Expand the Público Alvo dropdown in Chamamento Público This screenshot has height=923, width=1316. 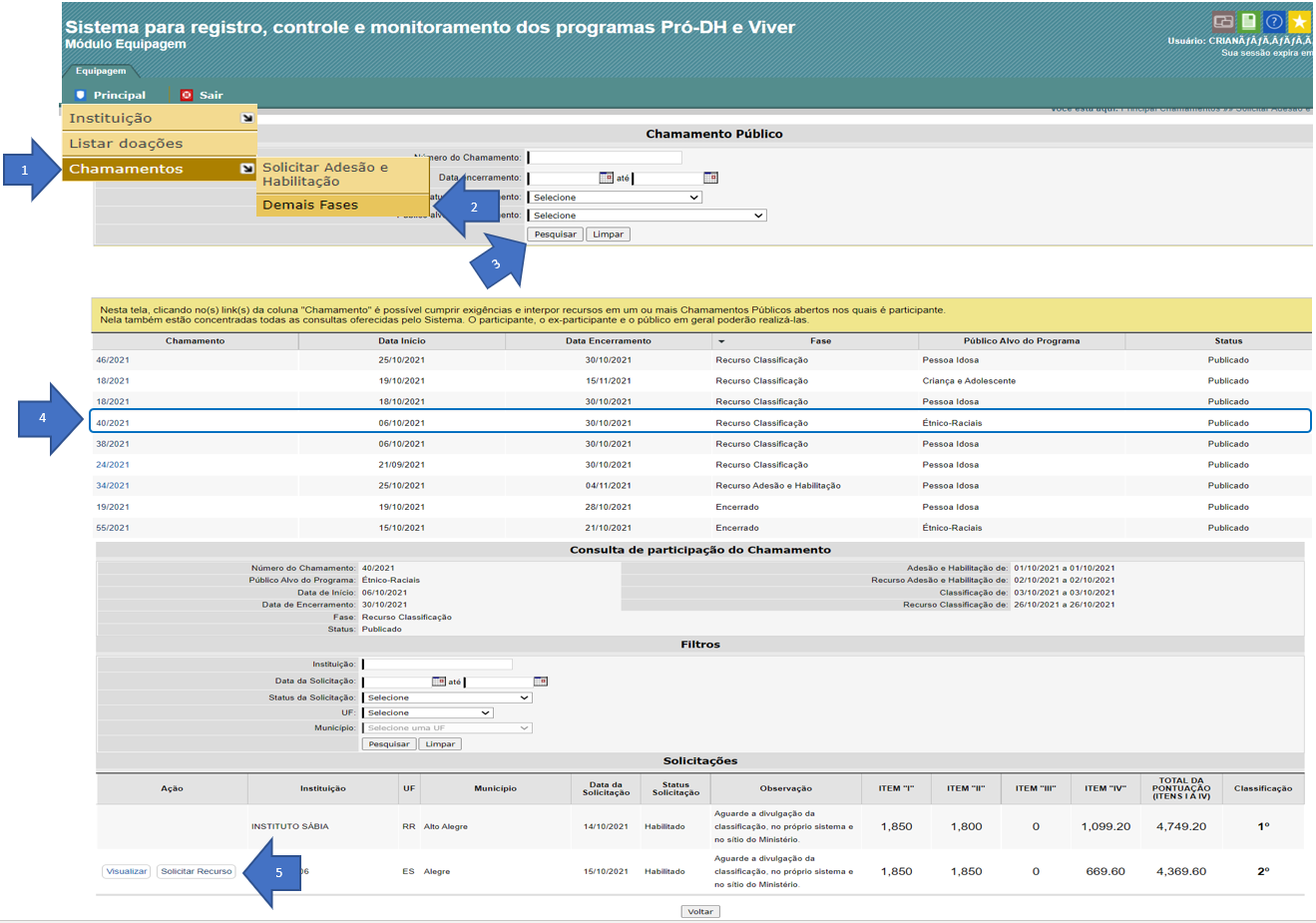click(647, 216)
